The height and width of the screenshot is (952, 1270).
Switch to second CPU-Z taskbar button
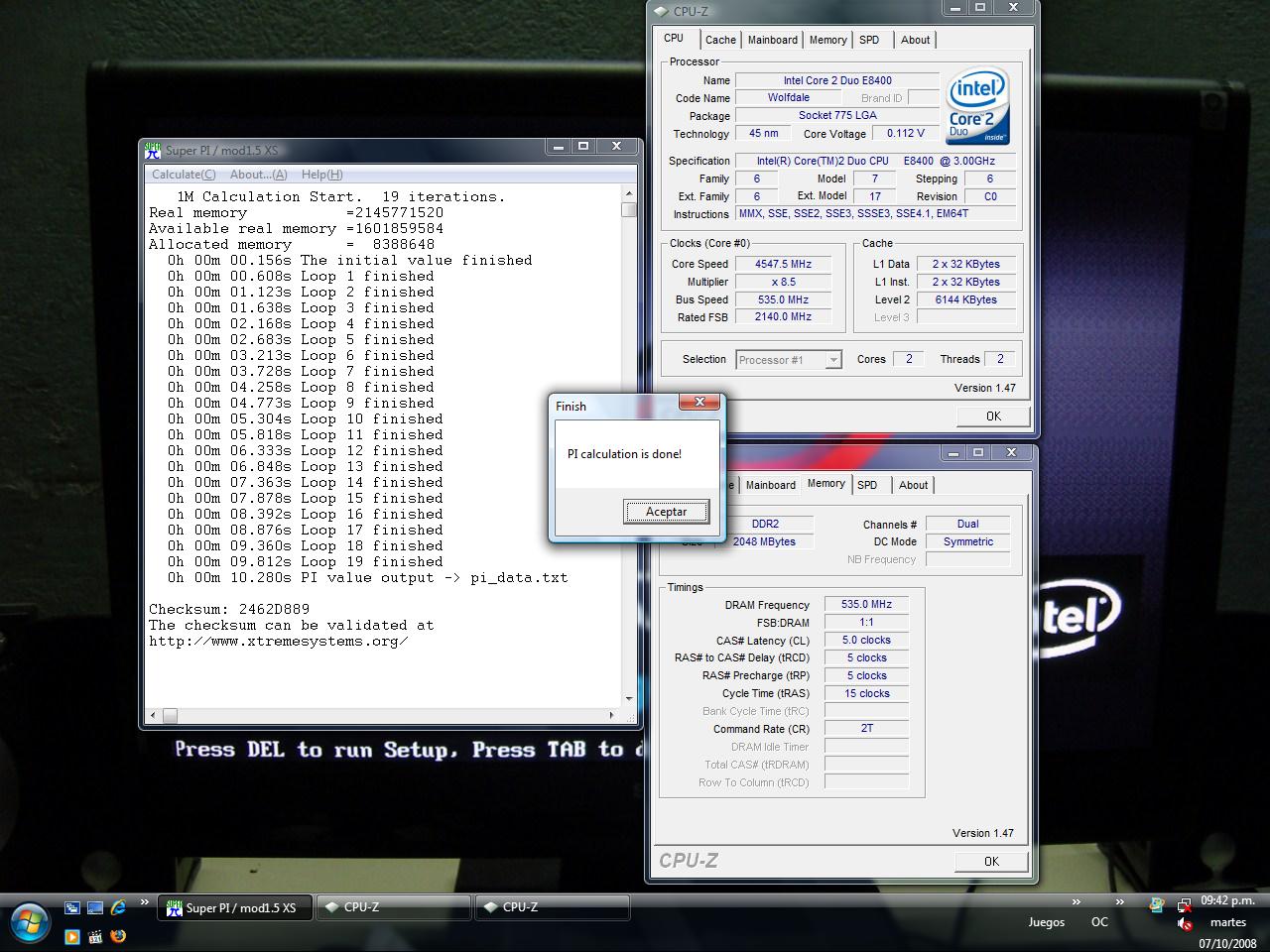[553, 907]
